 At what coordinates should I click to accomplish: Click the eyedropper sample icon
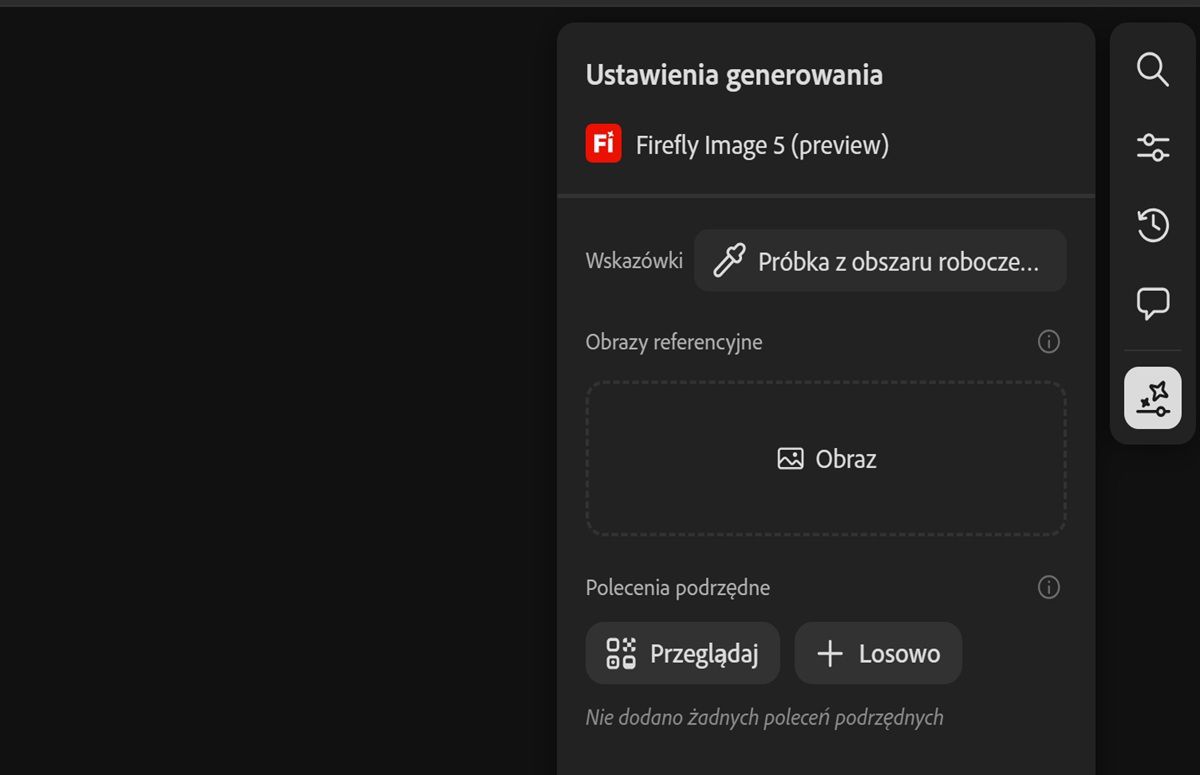(728, 261)
